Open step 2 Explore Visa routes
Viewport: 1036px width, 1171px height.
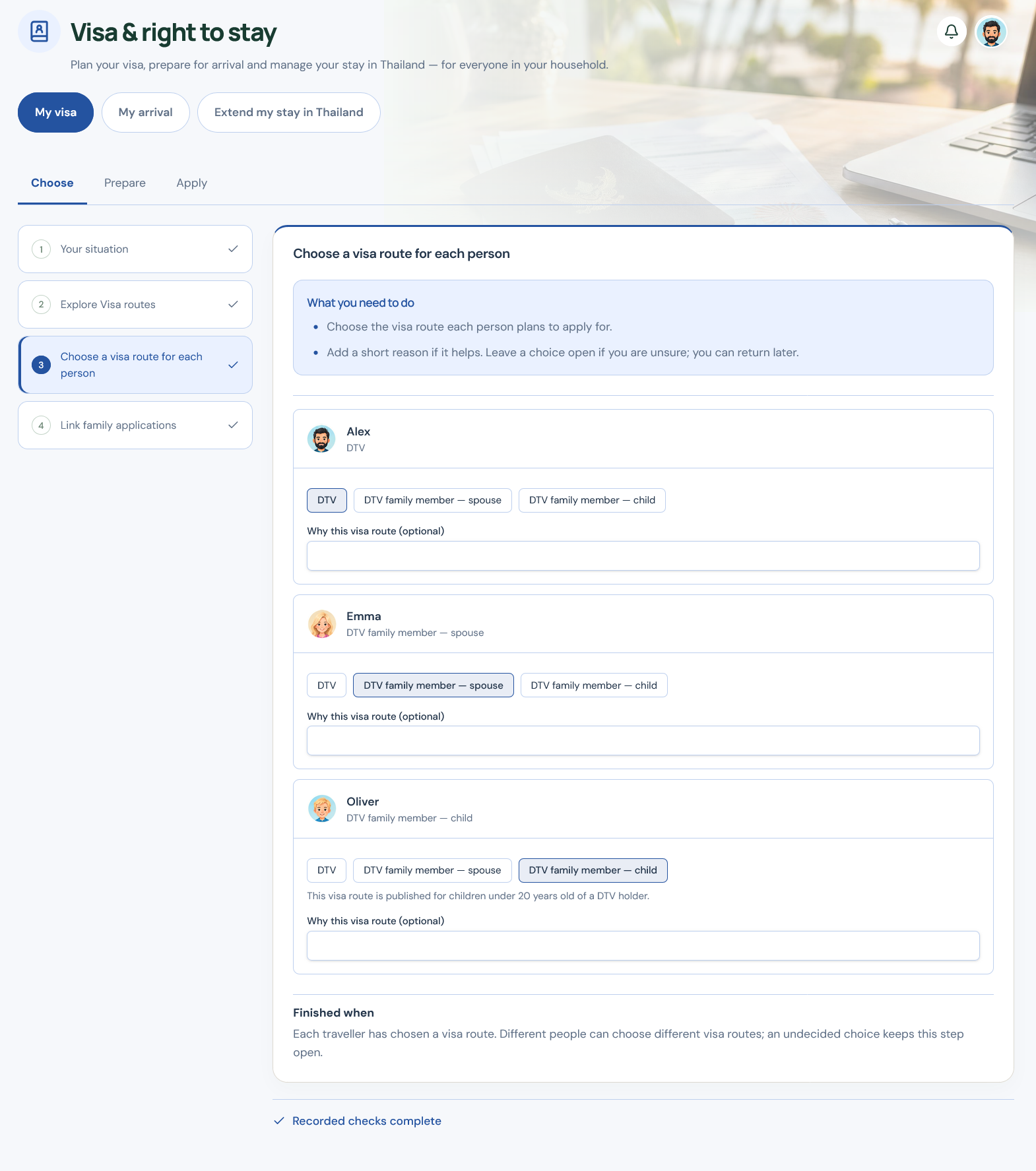pos(135,305)
